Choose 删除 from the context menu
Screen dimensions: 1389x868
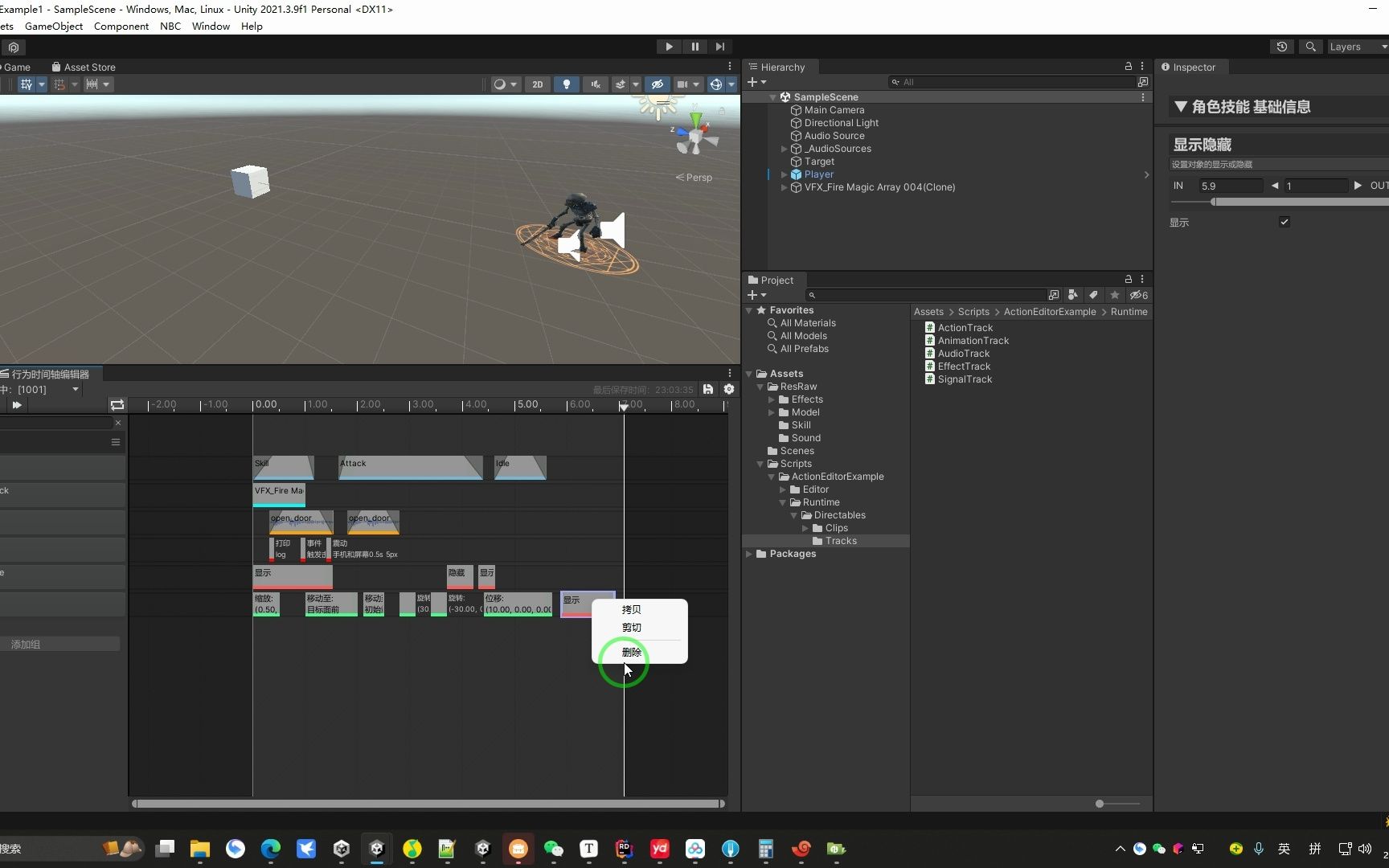[632, 652]
